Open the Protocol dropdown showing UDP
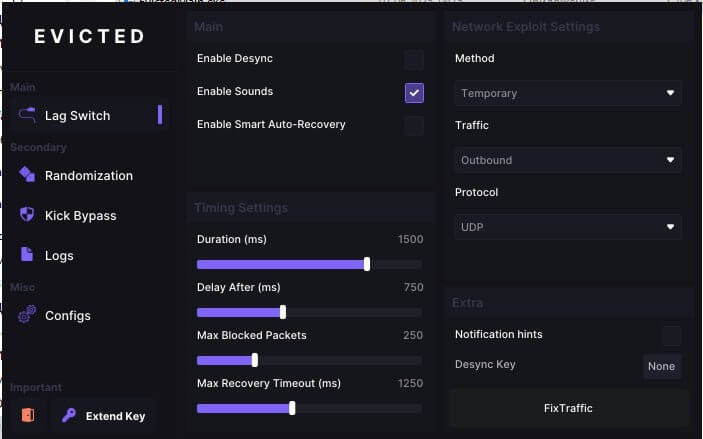 tap(567, 227)
